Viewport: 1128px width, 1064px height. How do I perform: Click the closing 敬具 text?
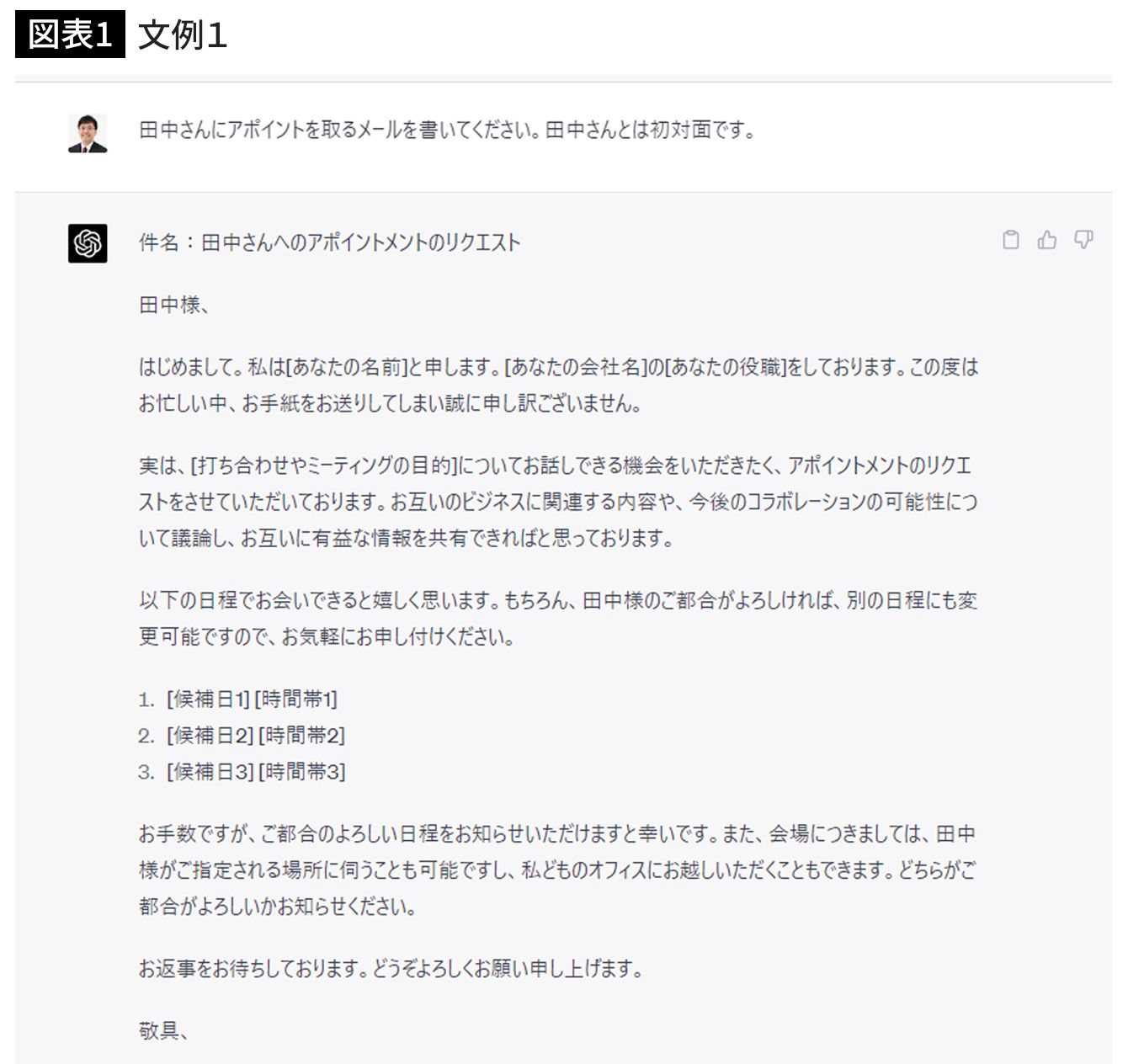point(162,1030)
